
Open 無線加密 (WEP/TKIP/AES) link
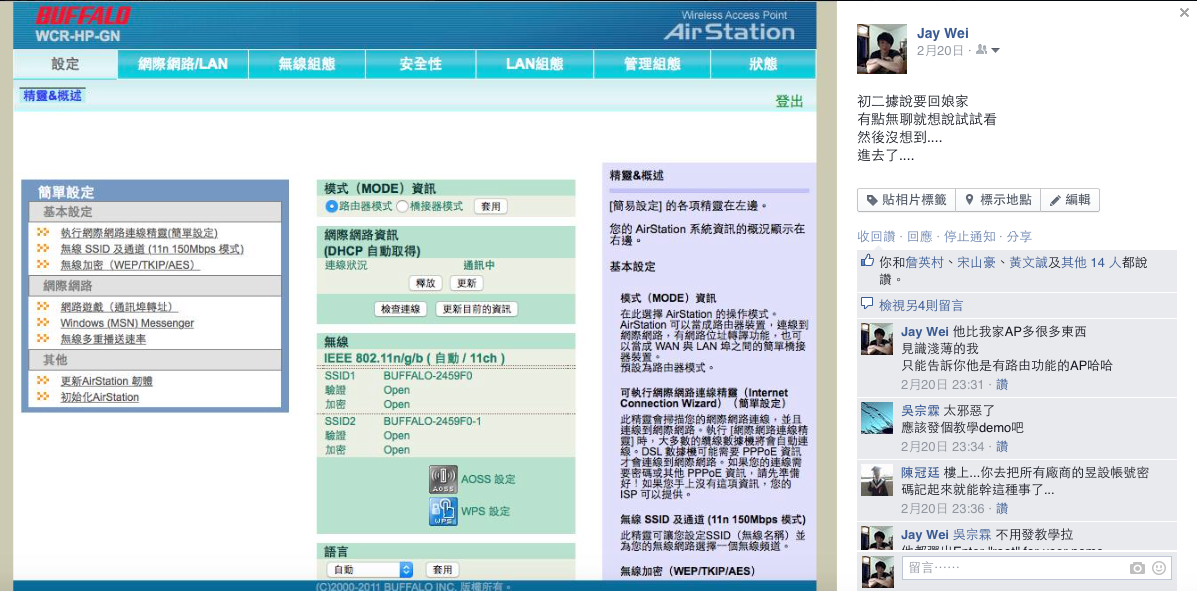coord(130,265)
